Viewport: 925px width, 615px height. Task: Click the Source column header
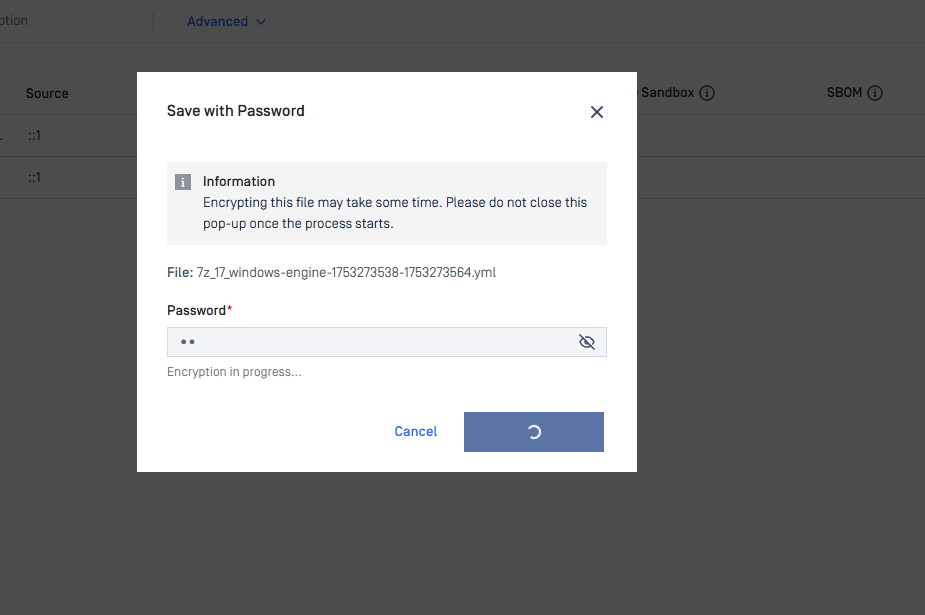click(47, 93)
